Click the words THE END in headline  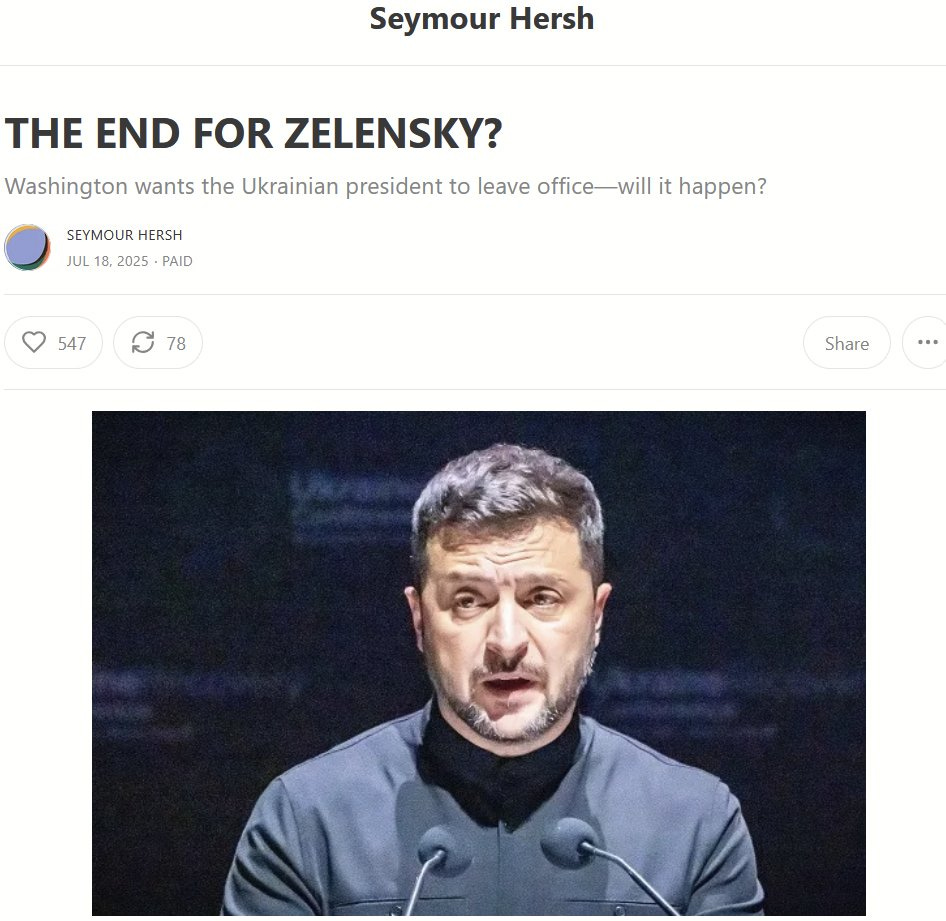pyautogui.click(x=92, y=133)
